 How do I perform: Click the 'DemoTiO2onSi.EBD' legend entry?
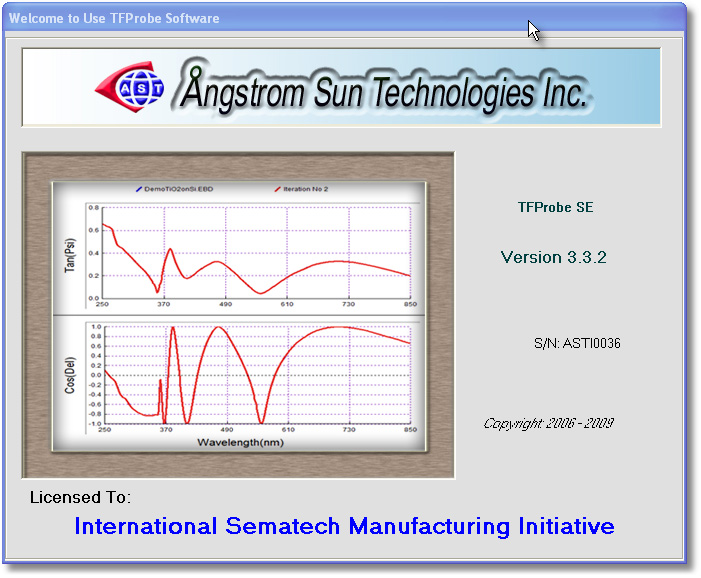coord(175,189)
